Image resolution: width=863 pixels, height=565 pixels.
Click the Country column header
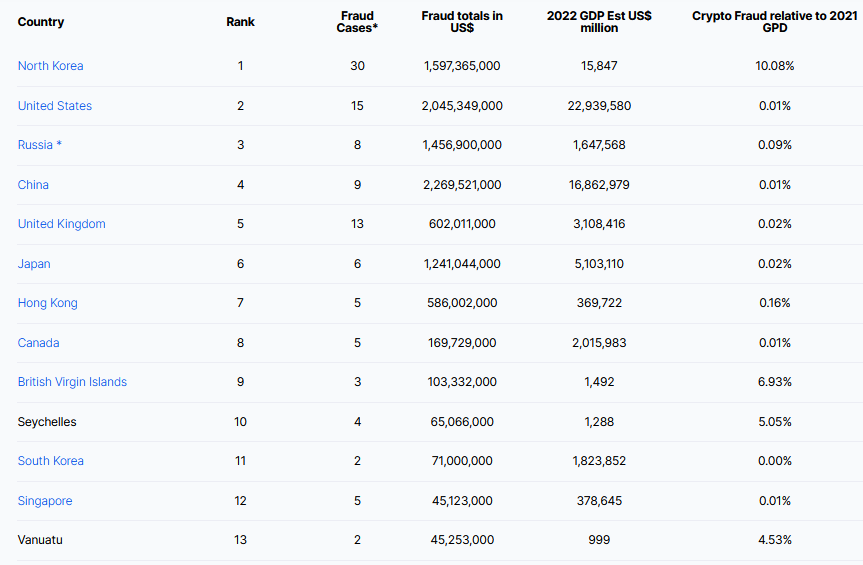(40, 22)
